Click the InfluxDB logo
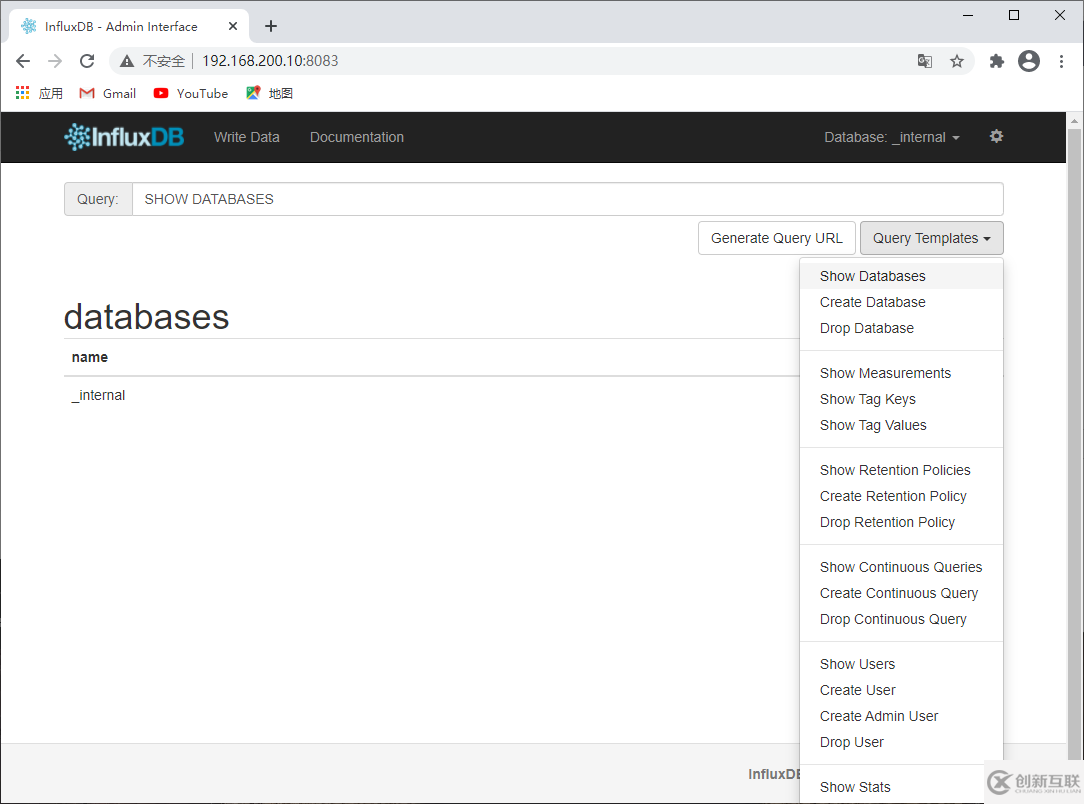 click(x=124, y=137)
